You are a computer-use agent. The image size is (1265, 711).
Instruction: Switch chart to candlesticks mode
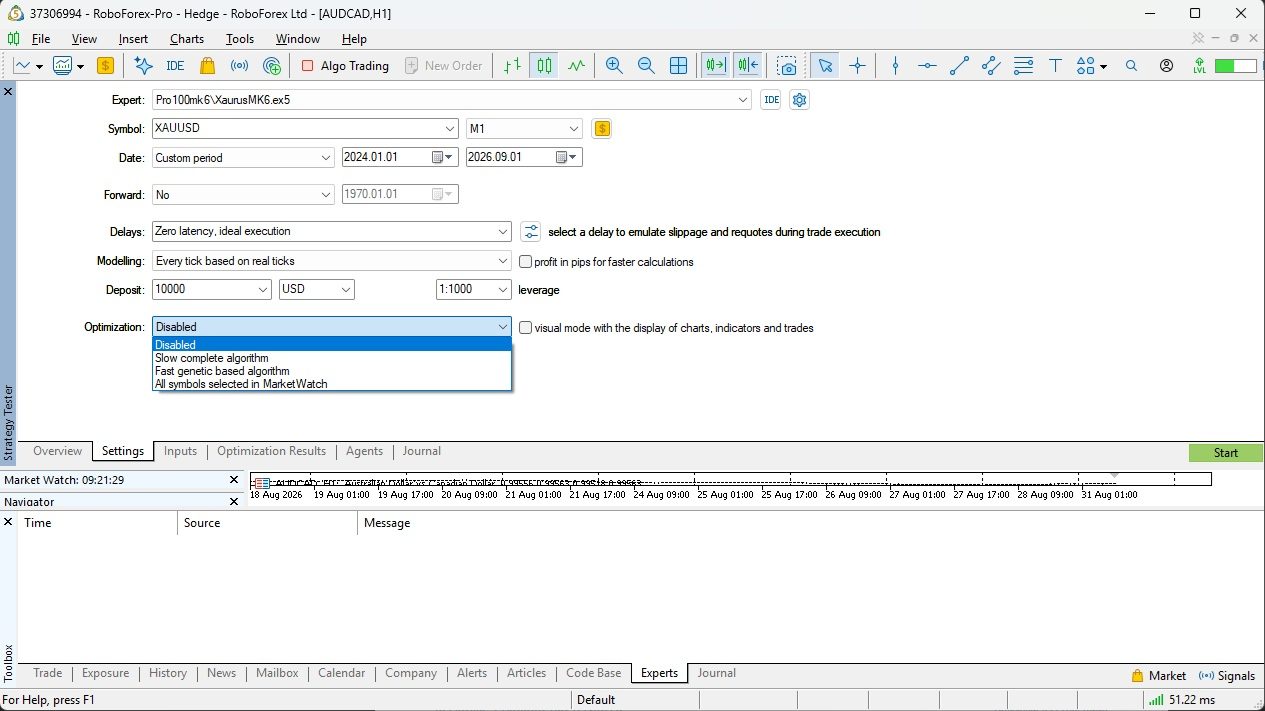pyautogui.click(x=544, y=66)
